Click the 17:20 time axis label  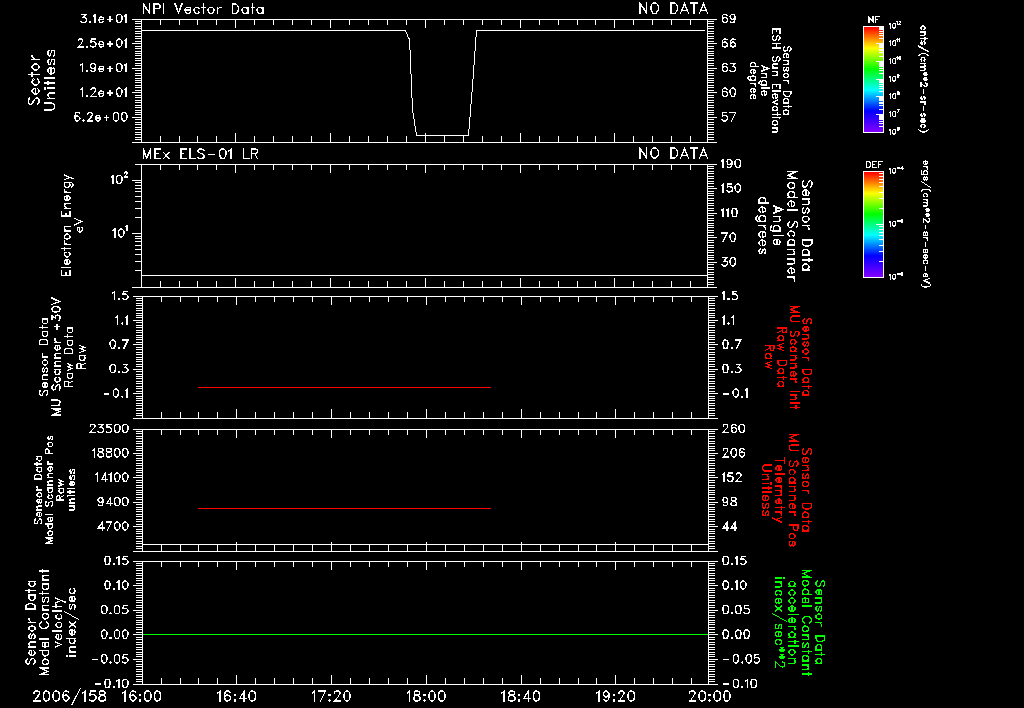331,696
